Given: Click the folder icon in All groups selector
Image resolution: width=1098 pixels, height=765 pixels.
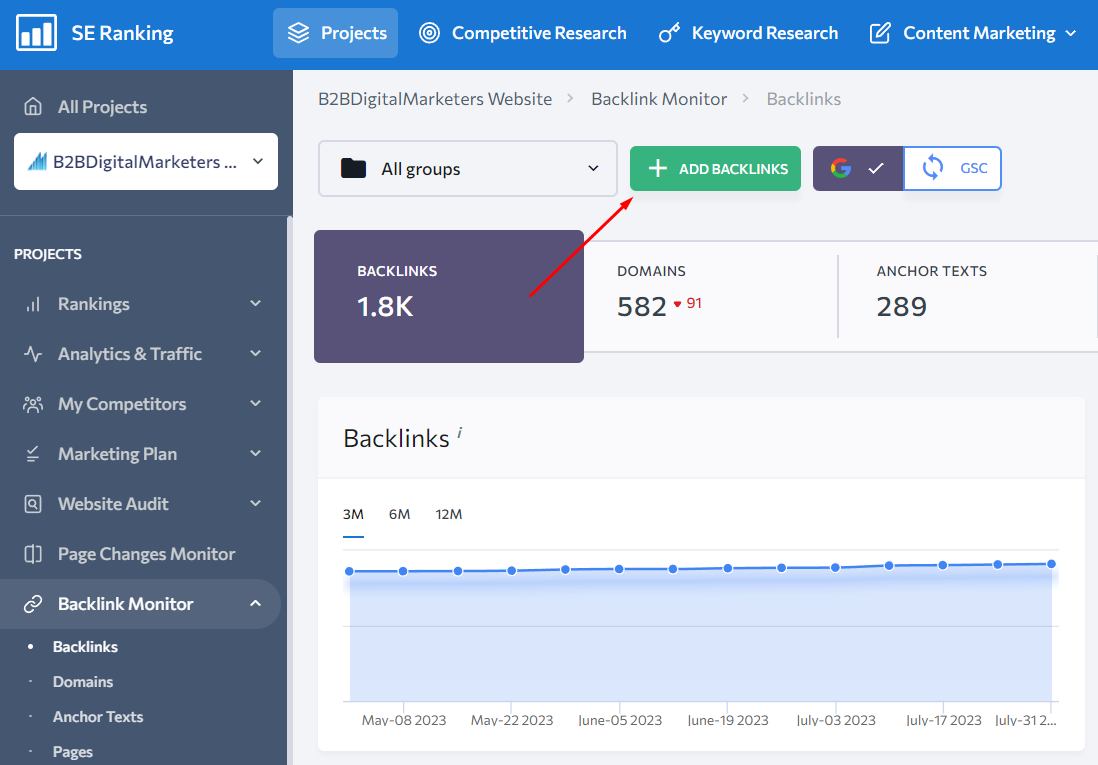Looking at the screenshot, I should (x=354, y=168).
